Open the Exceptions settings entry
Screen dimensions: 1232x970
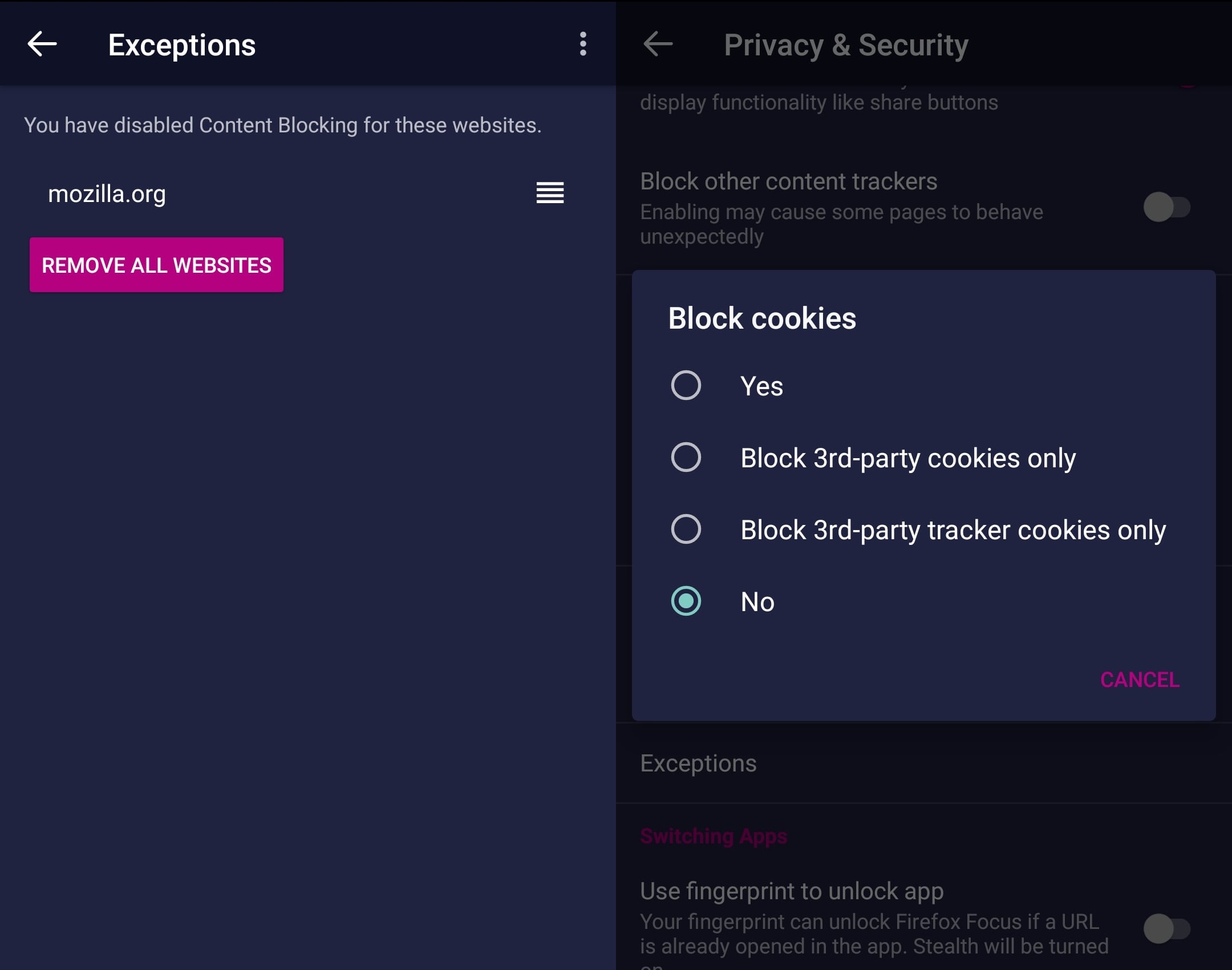[x=698, y=763]
